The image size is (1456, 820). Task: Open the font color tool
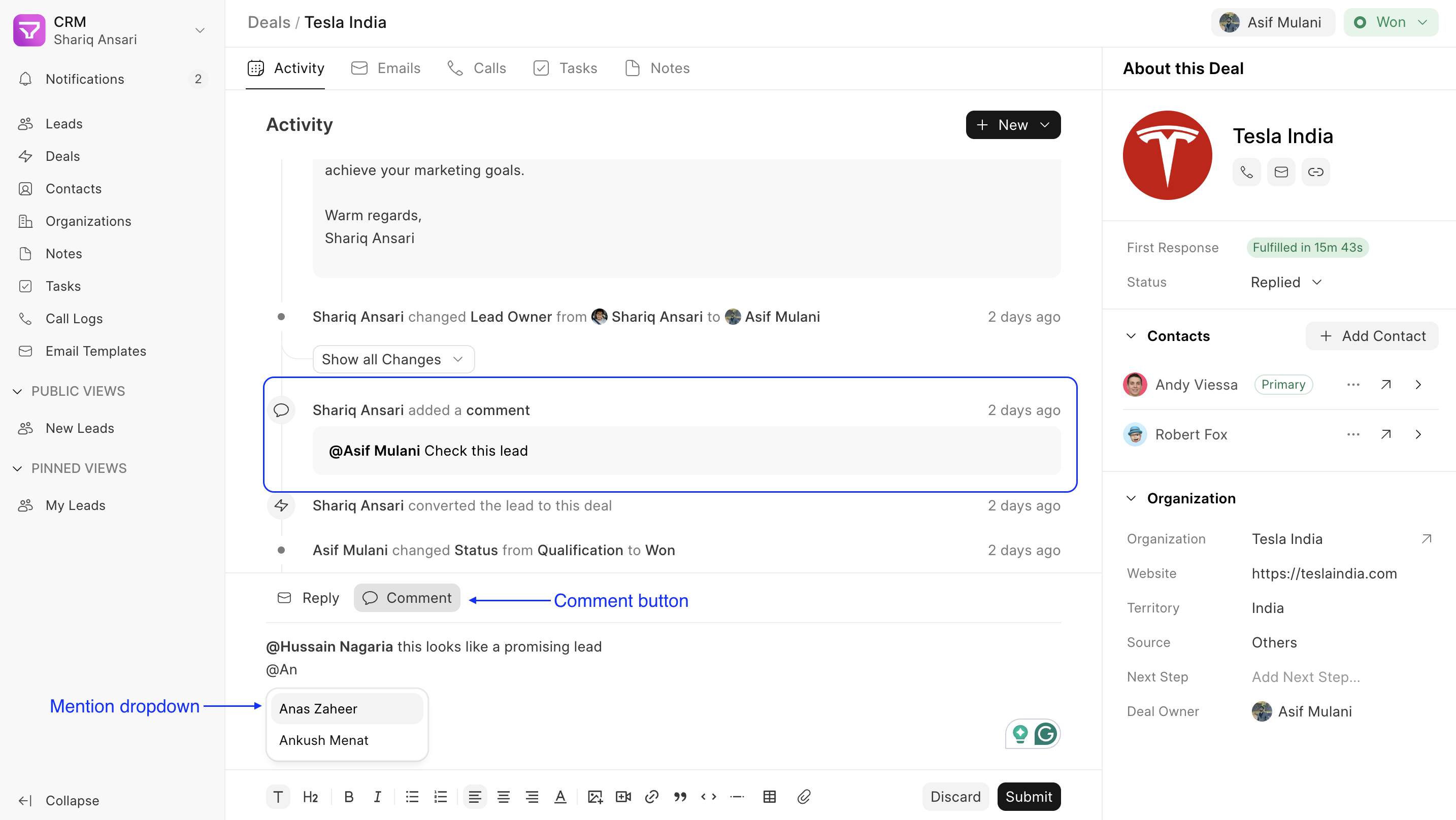tap(560, 796)
